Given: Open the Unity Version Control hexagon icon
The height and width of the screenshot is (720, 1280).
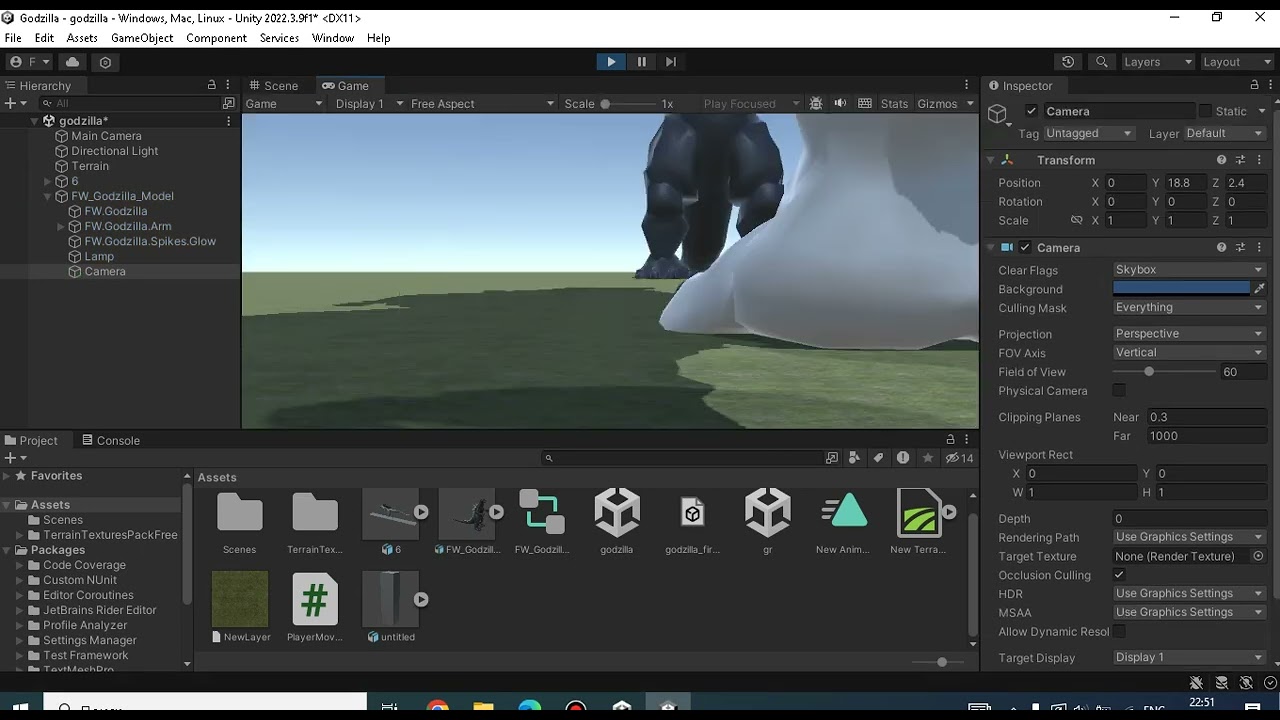Looking at the screenshot, I should point(105,62).
